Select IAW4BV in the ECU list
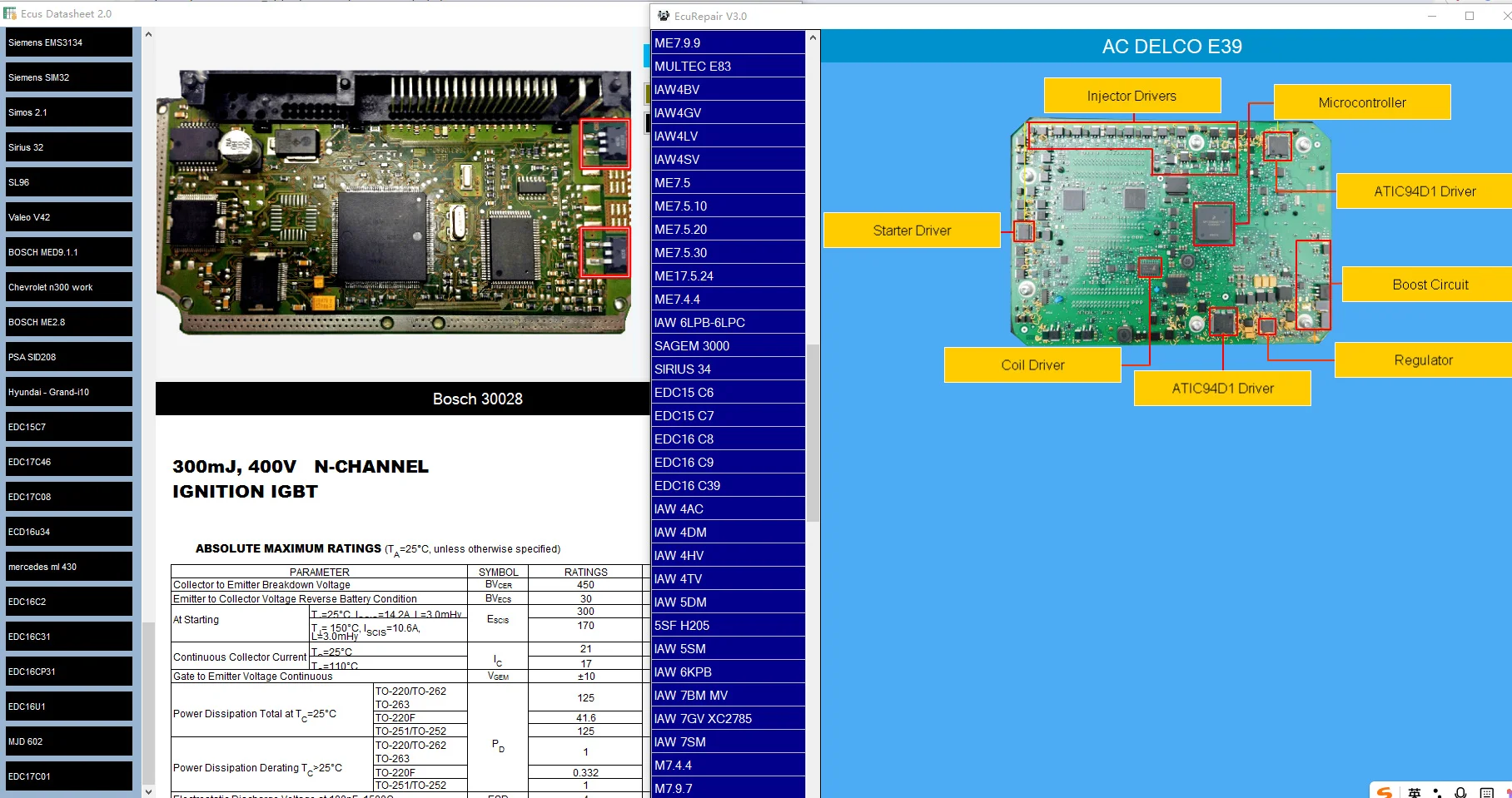 (729, 90)
